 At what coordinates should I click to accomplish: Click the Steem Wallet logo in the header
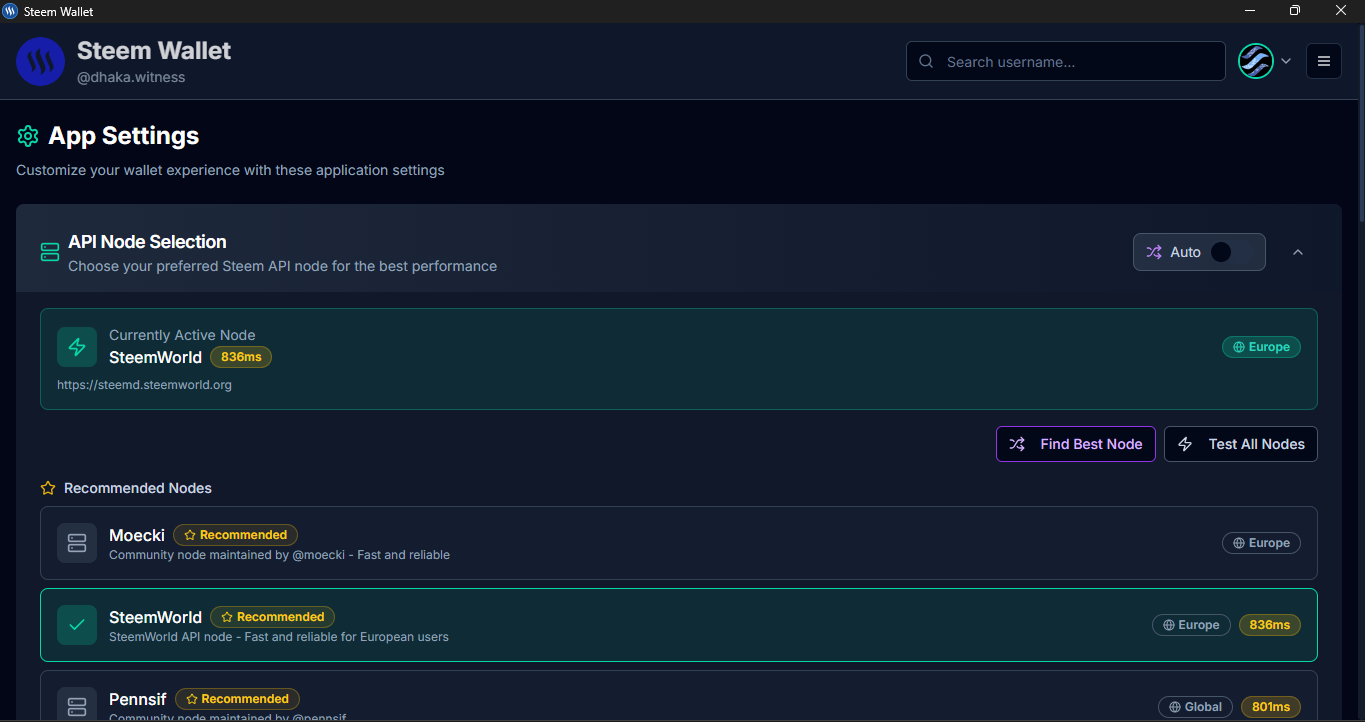click(41, 62)
